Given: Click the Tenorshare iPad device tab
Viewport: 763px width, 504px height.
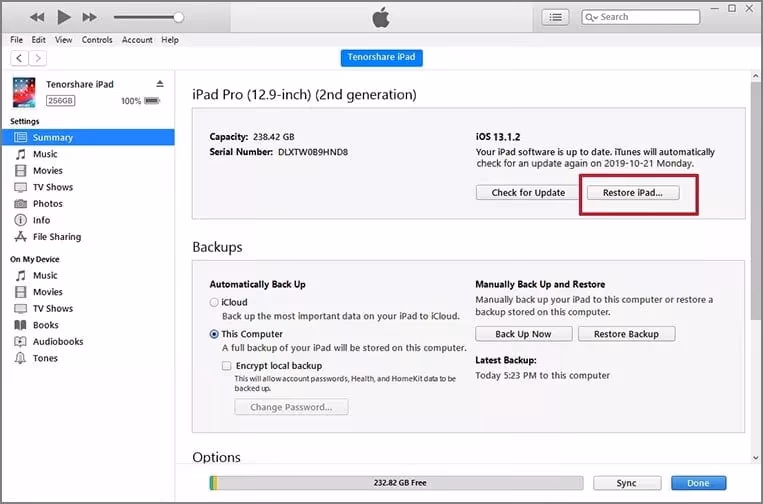Looking at the screenshot, I should point(382,57).
